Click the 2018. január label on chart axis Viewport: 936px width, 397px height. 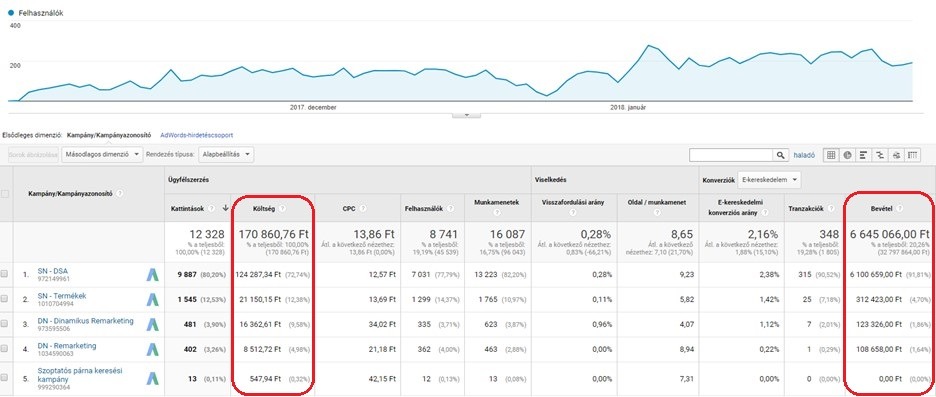point(628,107)
